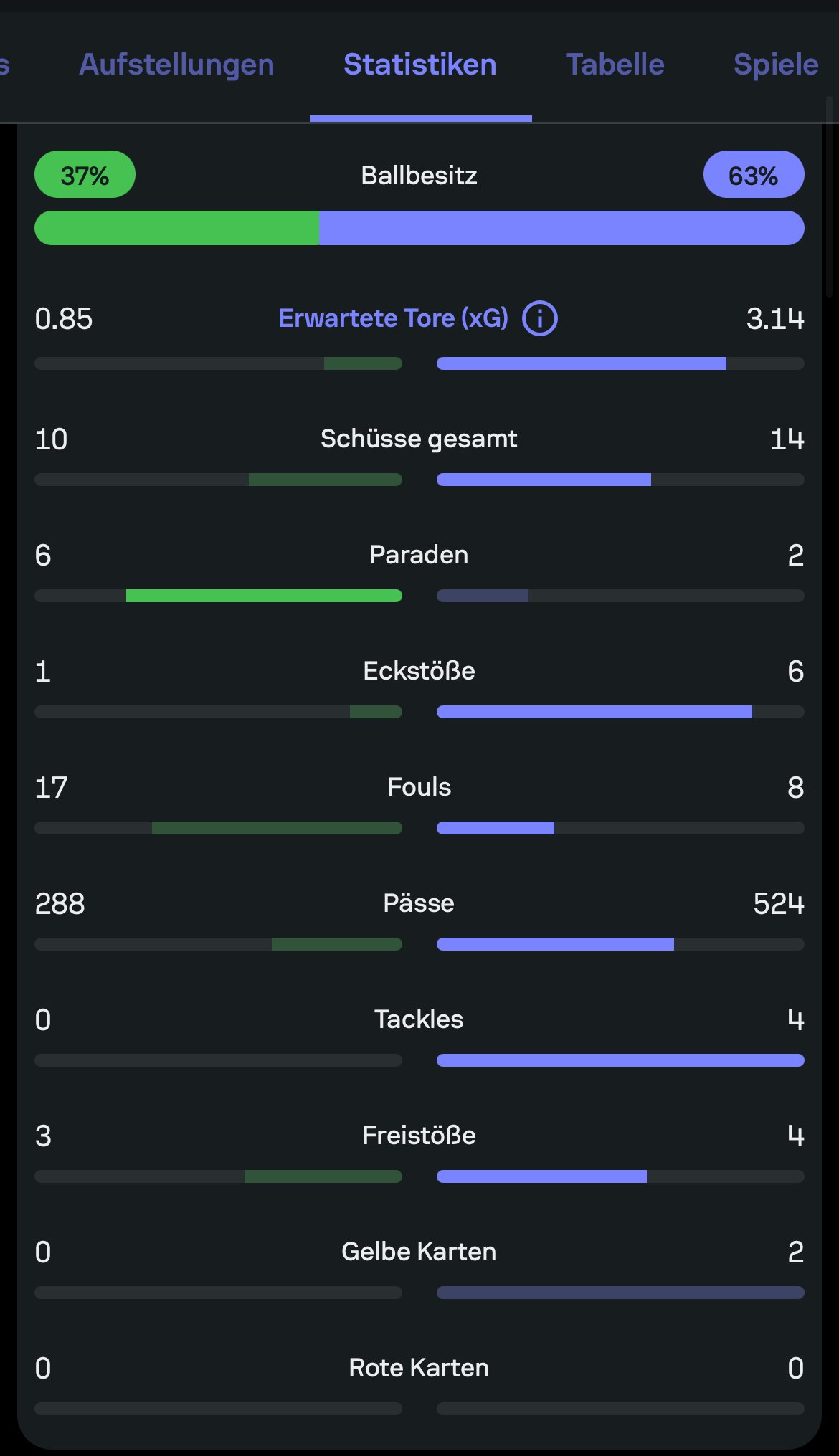Screen dimensions: 839x1456
Task: Click the Fouls stat label
Action: (x=419, y=787)
